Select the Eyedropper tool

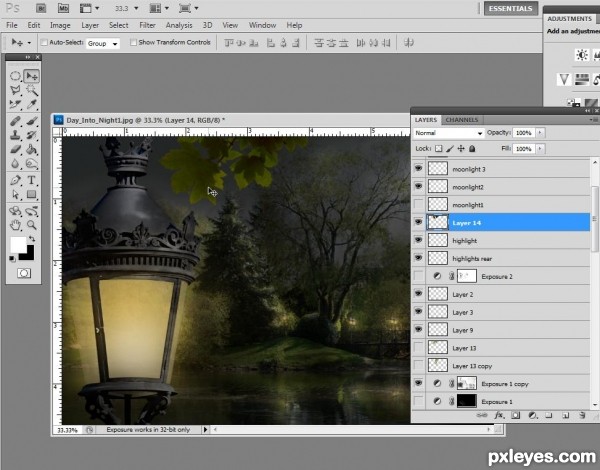point(32,104)
